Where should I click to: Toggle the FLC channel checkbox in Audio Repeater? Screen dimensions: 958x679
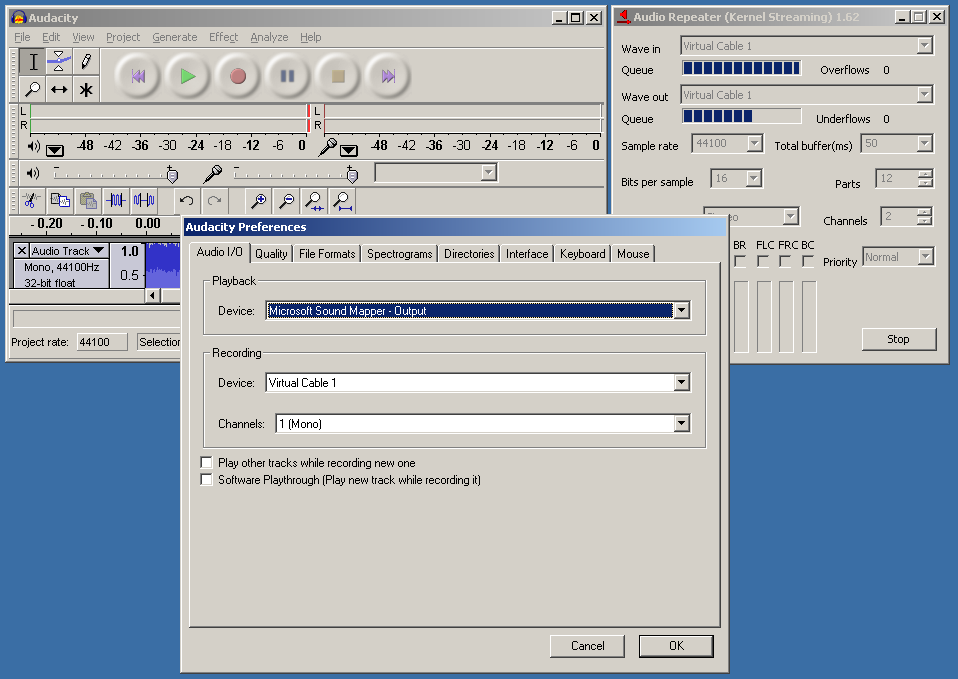click(762, 262)
